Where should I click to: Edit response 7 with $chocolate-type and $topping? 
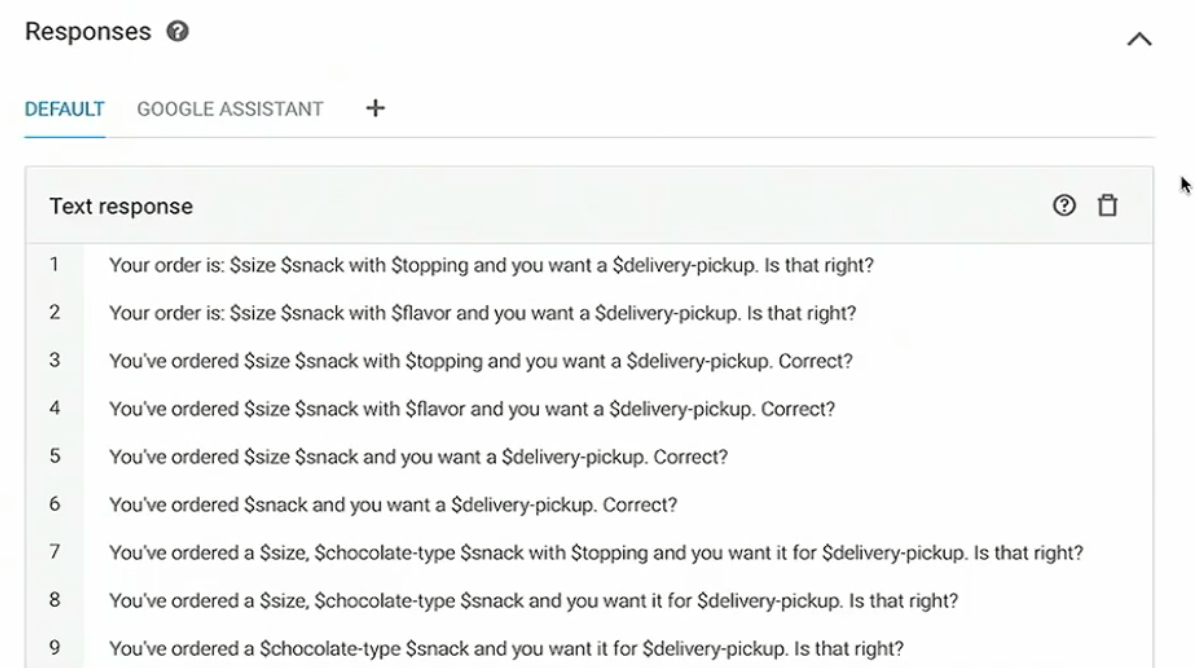[x=596, y=553]
